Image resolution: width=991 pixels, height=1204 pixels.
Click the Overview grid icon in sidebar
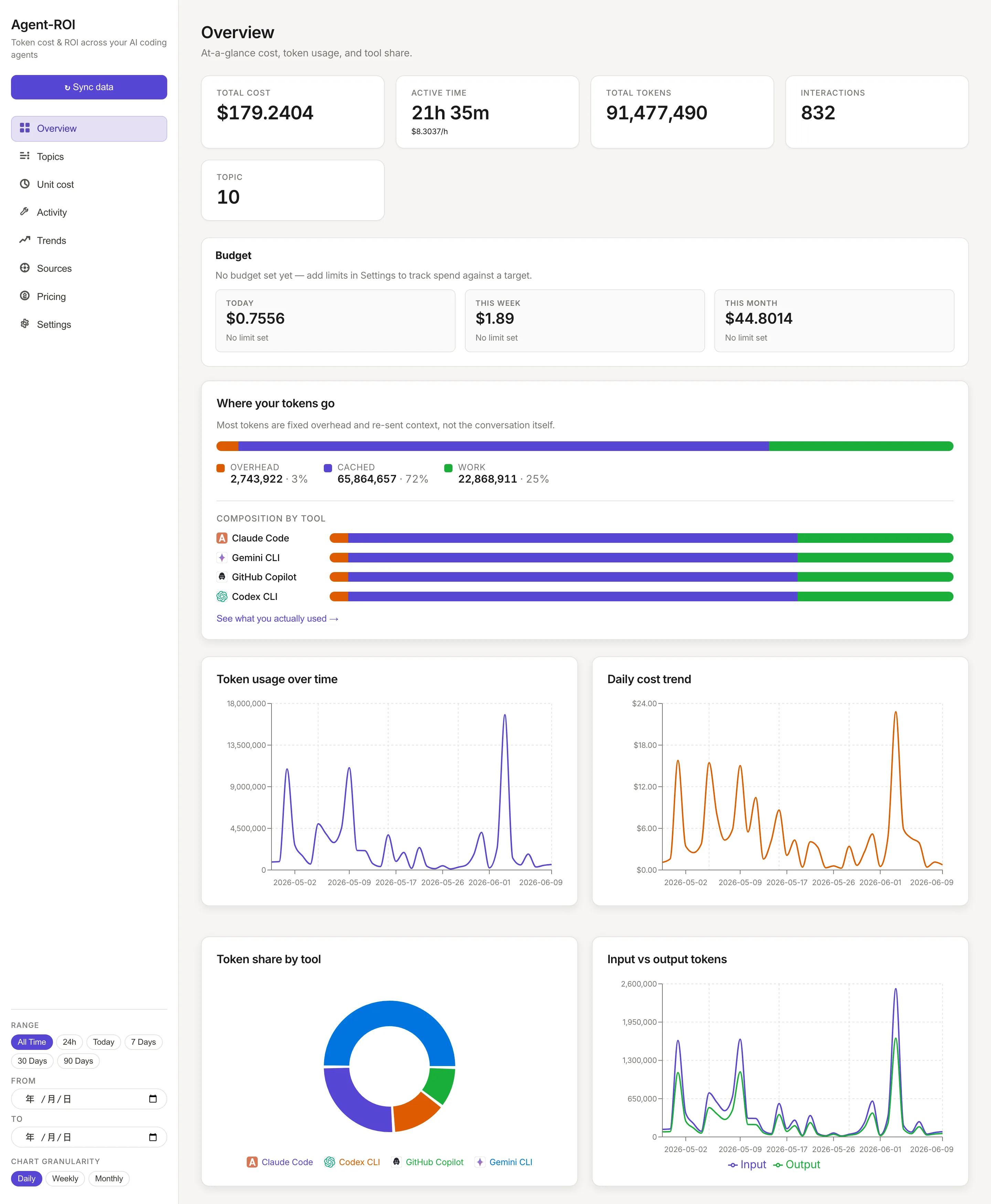(24, 128)
